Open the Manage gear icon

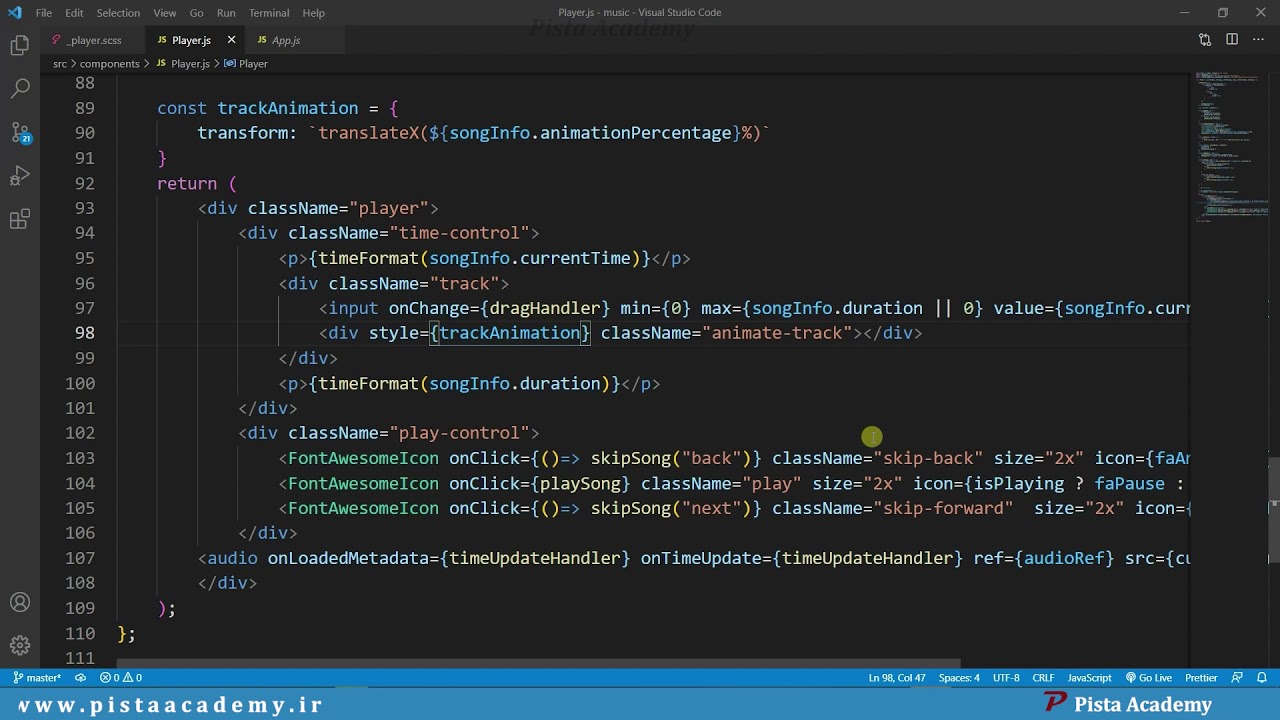(x=20, y=646)
